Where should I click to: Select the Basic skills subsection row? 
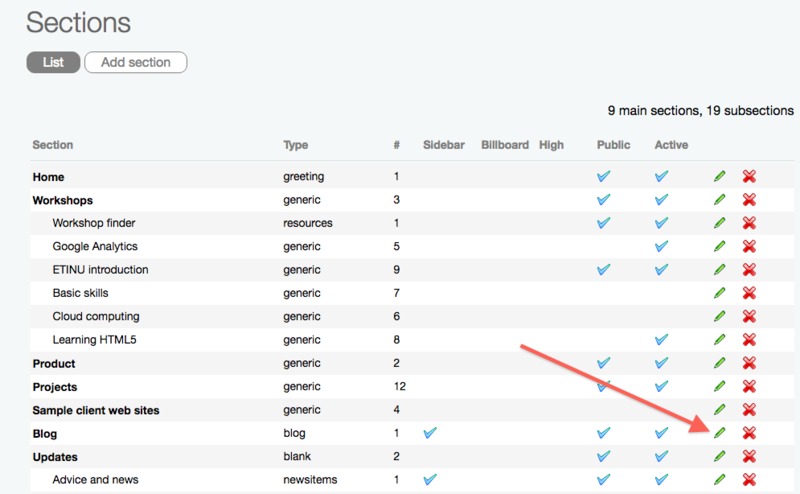pos(80,293)
